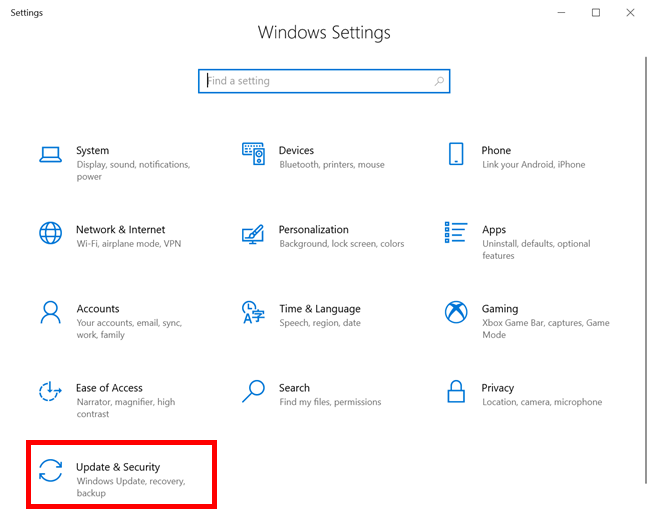Click 'Find my files, permissions' text
This screenshot has height=510, width=648.
330,402
